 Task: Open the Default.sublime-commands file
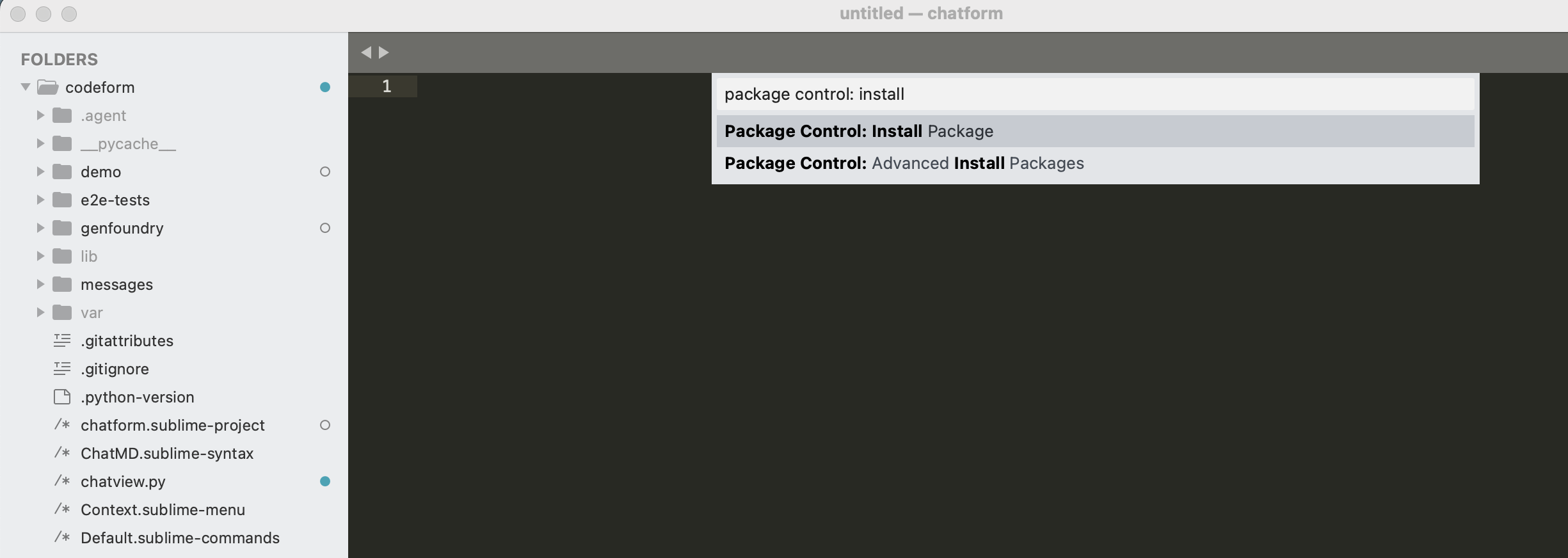tap(179, 538)
